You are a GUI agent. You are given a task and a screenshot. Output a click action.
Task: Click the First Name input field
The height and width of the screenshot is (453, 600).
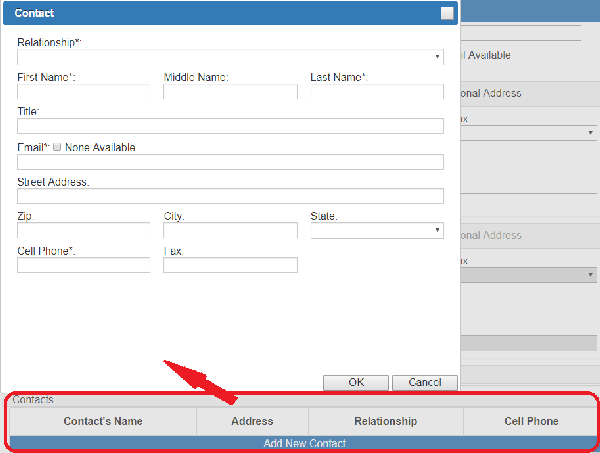point(83,92)
